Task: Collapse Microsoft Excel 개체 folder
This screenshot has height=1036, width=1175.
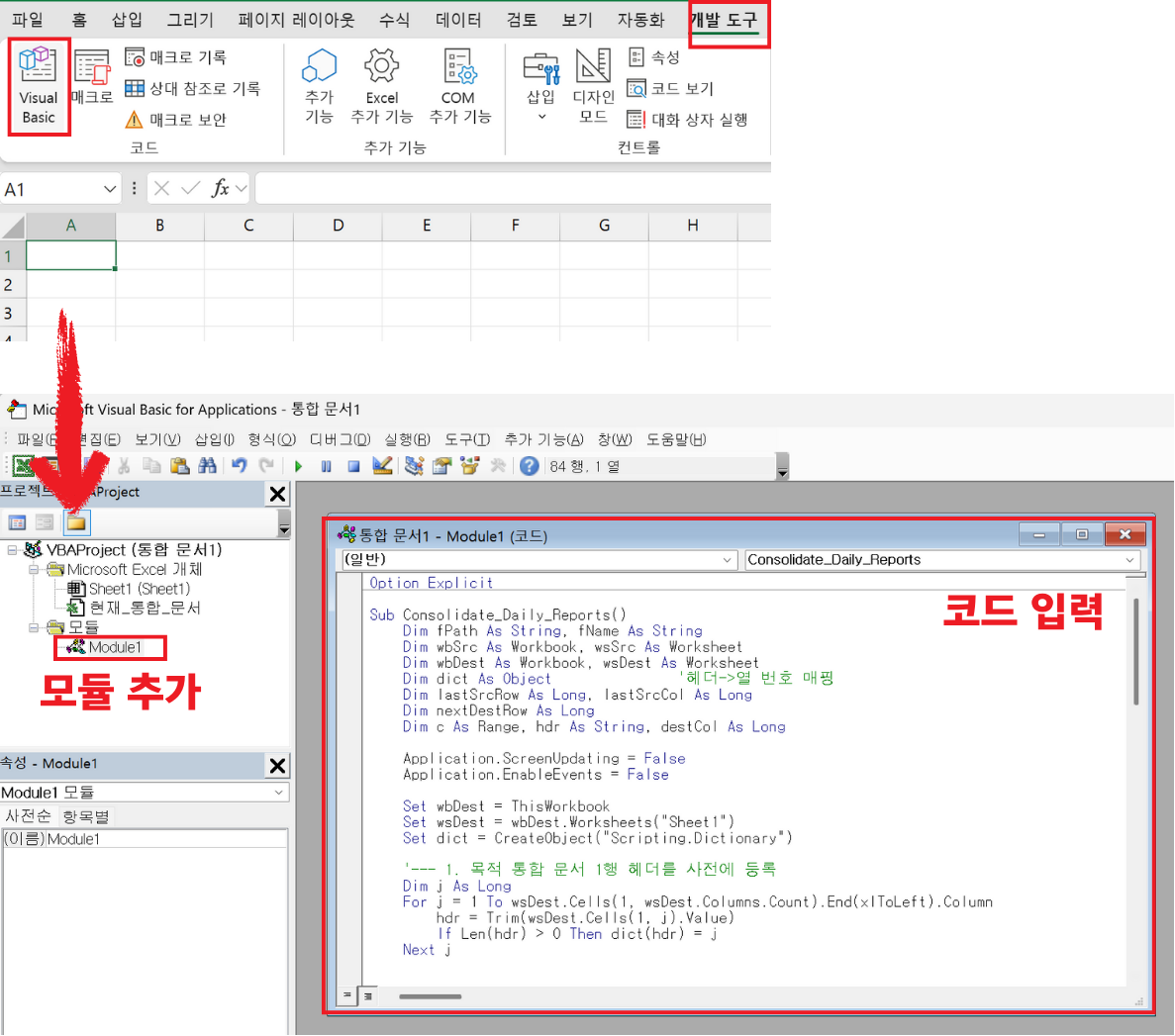Action: pos(34,570)
